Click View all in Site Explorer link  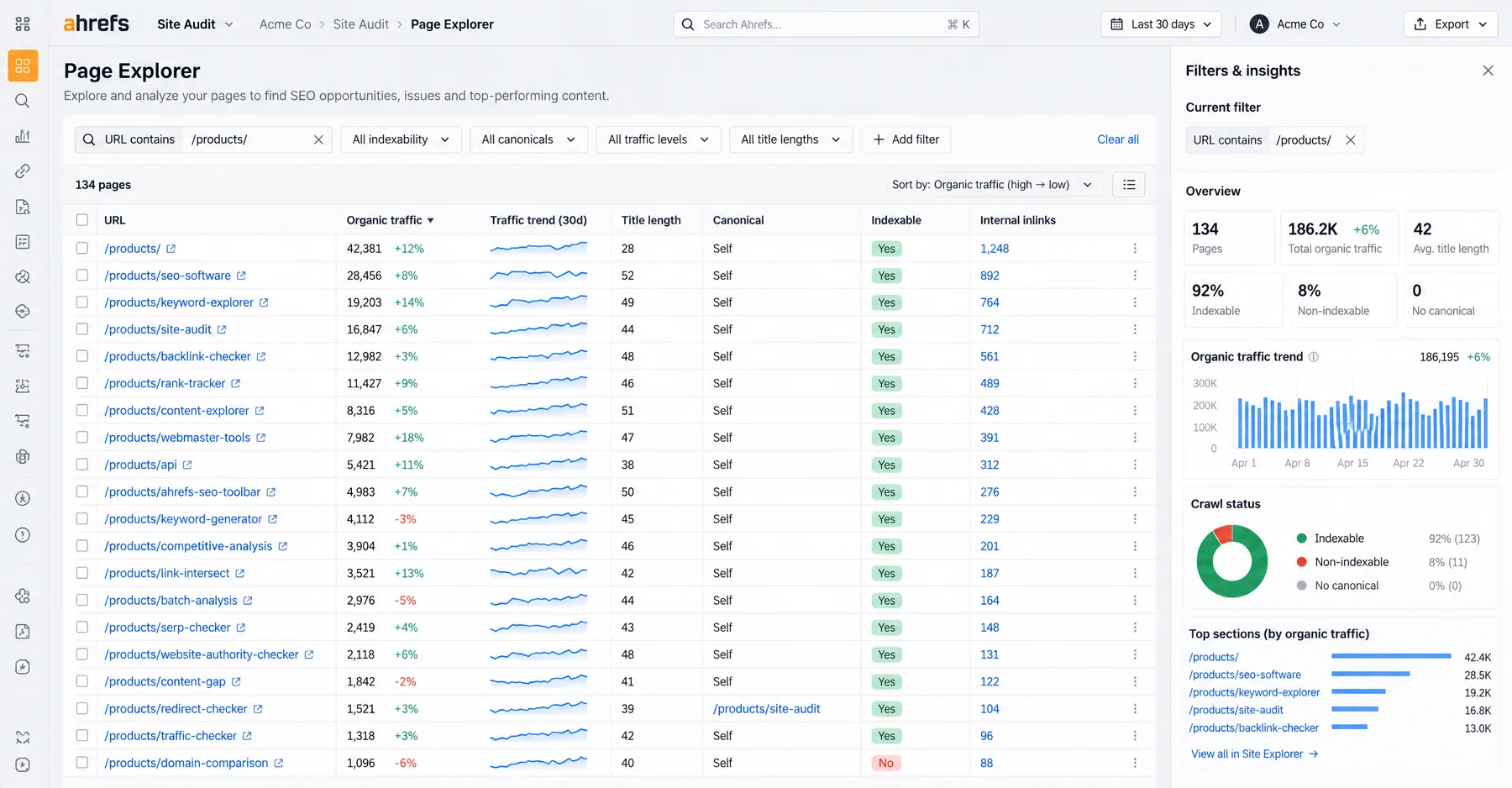pyautogui.click(x=1254, y=754)
